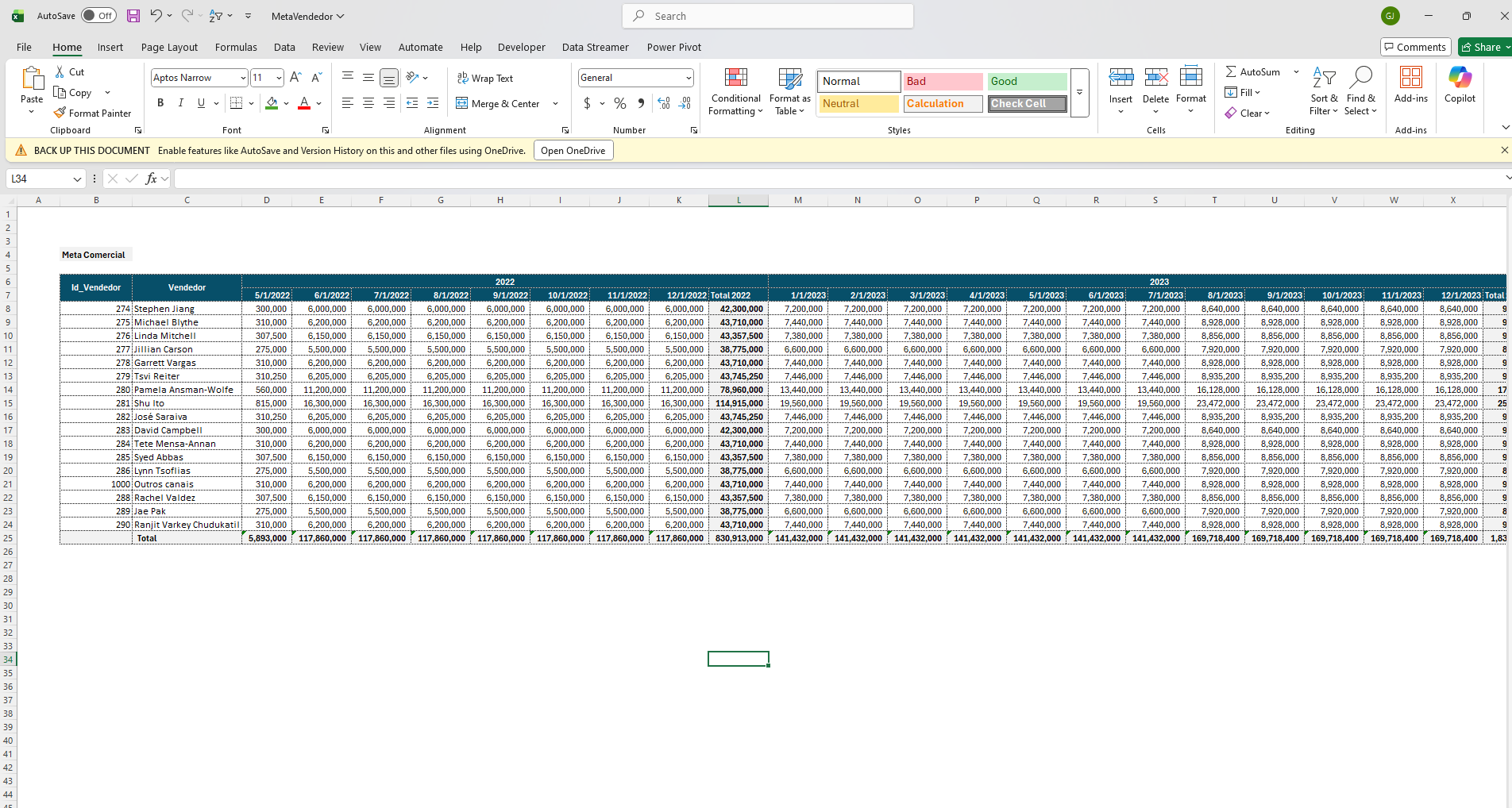1512x808 pixels.
Task: Expand the Name Box dropdown arrow
Action: coord(77,179)
